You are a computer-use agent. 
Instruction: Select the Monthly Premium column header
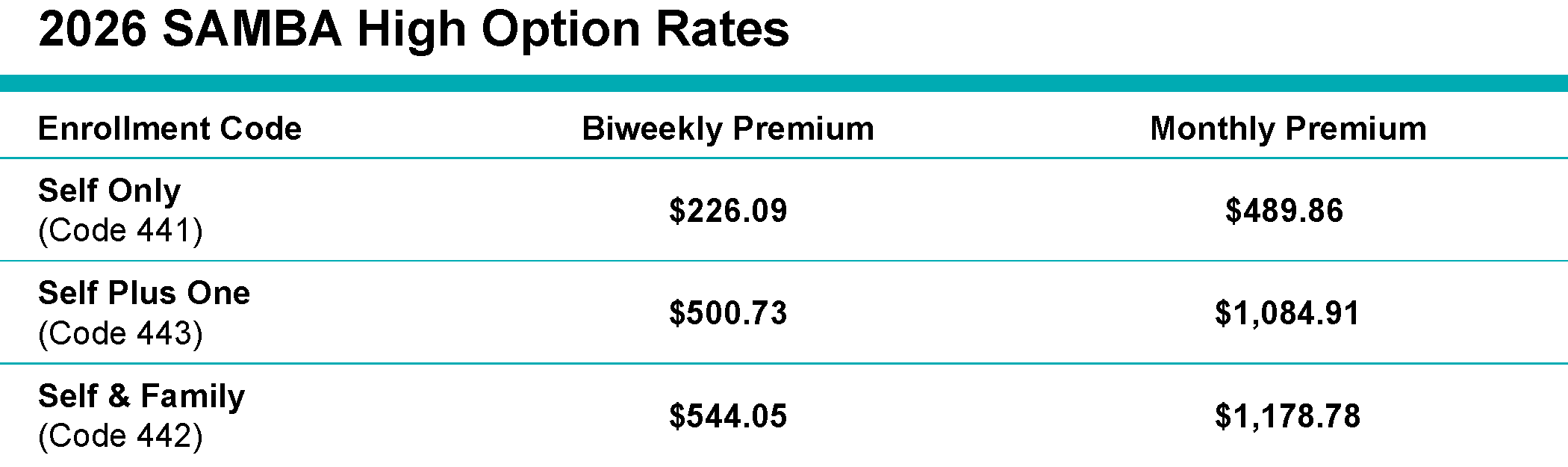click(1288, 129)
